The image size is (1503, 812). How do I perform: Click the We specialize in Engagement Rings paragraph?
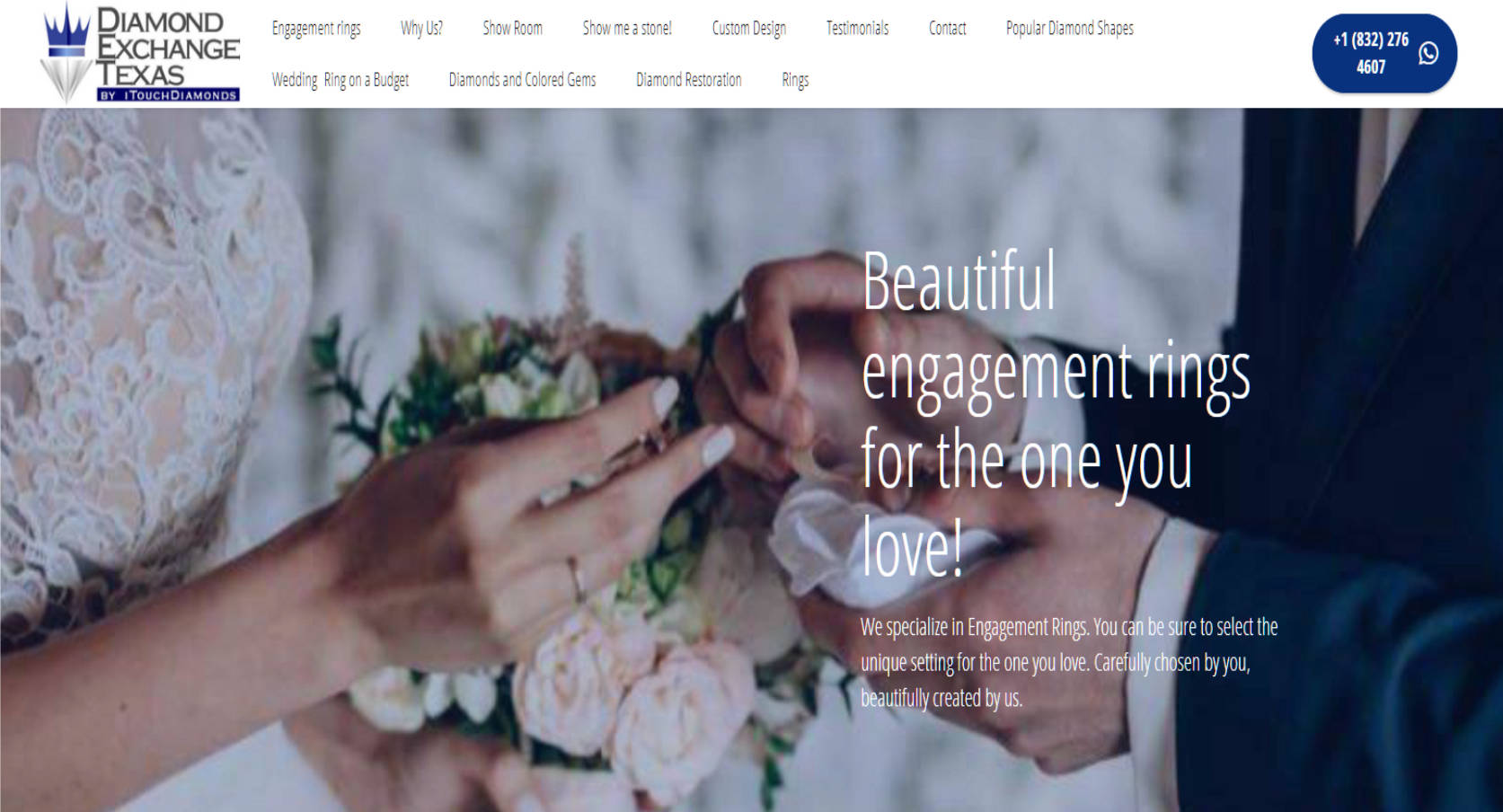1069,662
